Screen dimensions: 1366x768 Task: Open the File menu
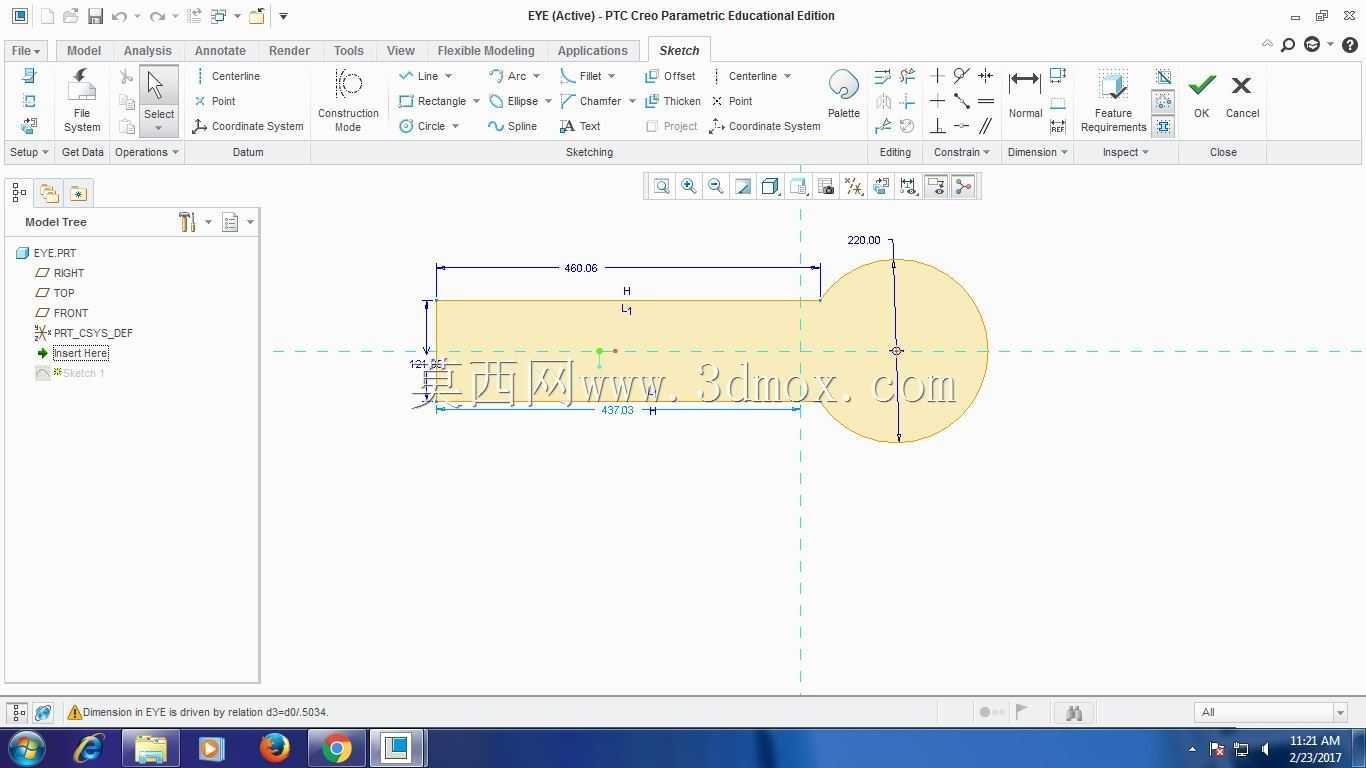[x=26, y=50]
